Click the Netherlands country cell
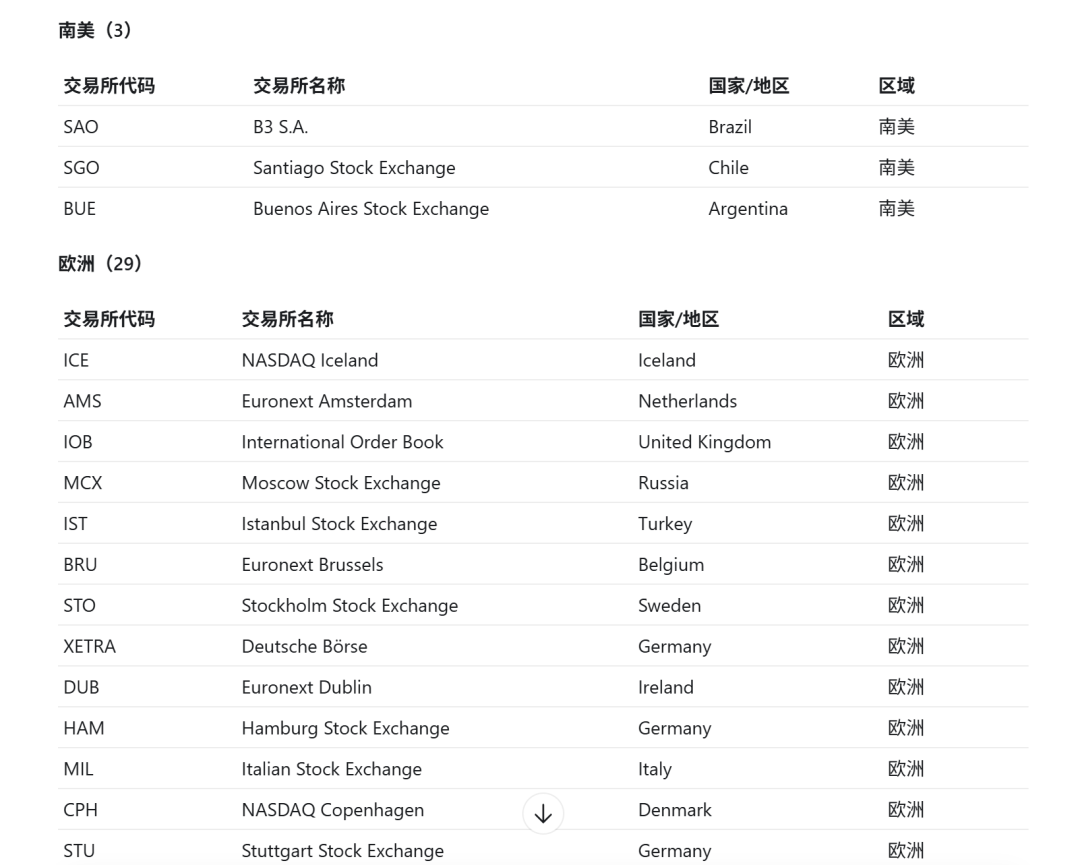 [x=687, y=401]
